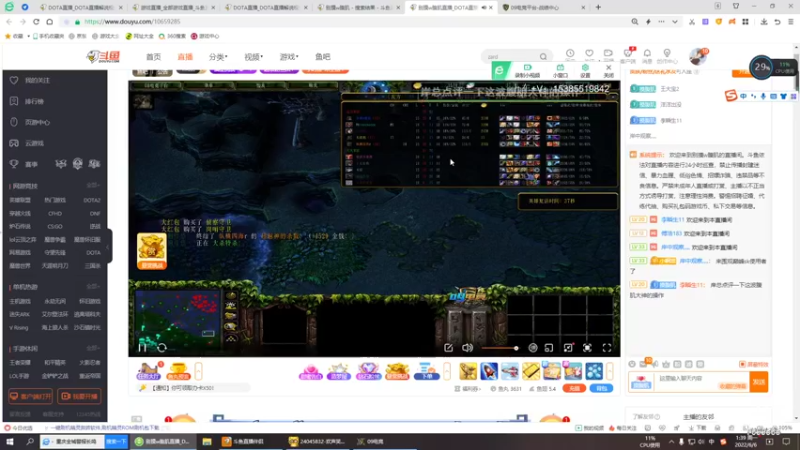The width and height of the screenshot is (800, 450).
Task: Select the rocket gift icon
Action: pos(489,371)
